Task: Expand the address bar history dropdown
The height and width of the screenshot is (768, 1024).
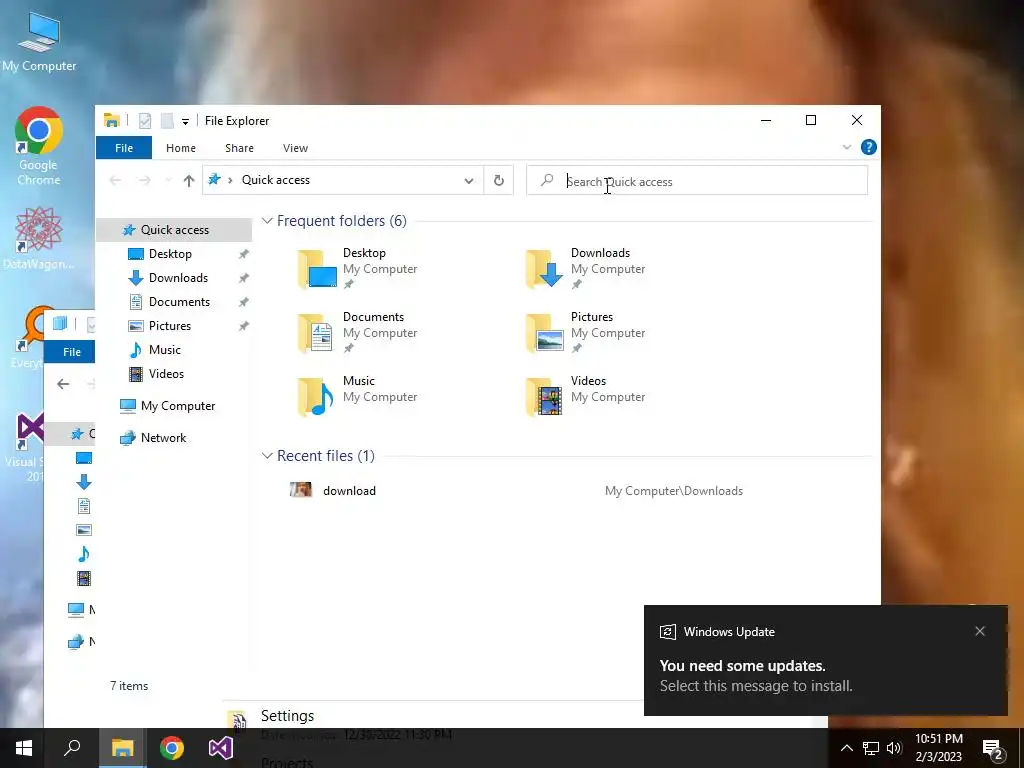Action: coord(469,181)
